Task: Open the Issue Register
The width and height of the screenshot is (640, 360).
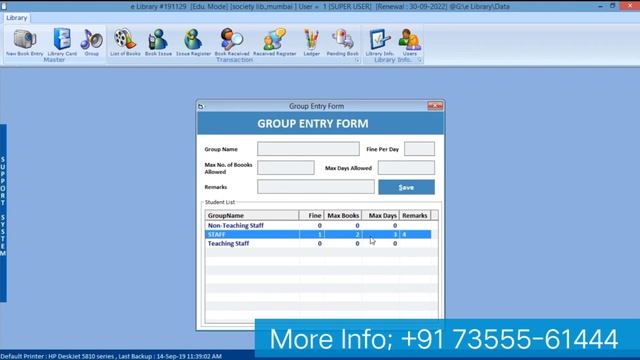Action: pos(193,42)
